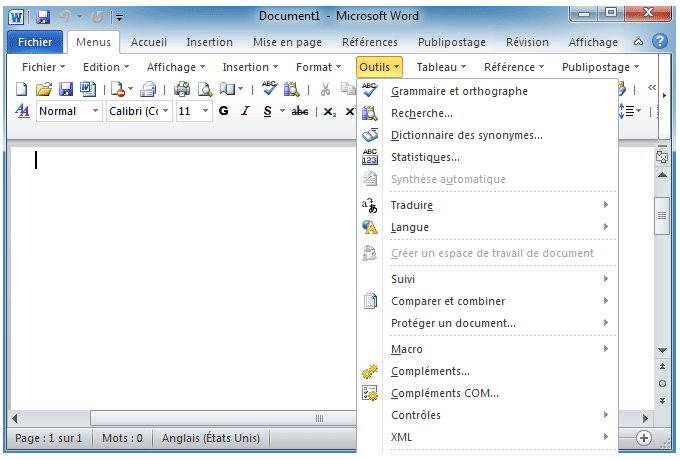Viewport: 680px width, 460px height.
Task: Click the permission restricted document icon
Action: coord(118,89)
